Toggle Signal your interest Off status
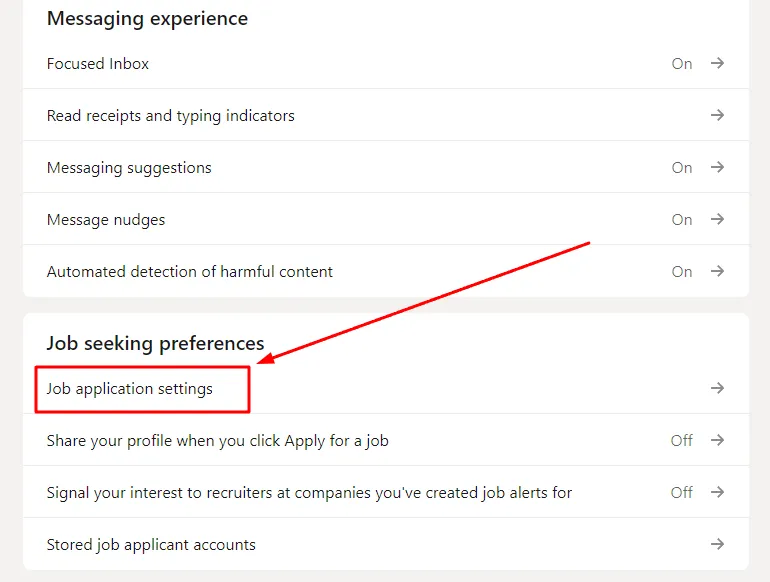The width and height of the screenshot is (770, 582). [682, 492]
